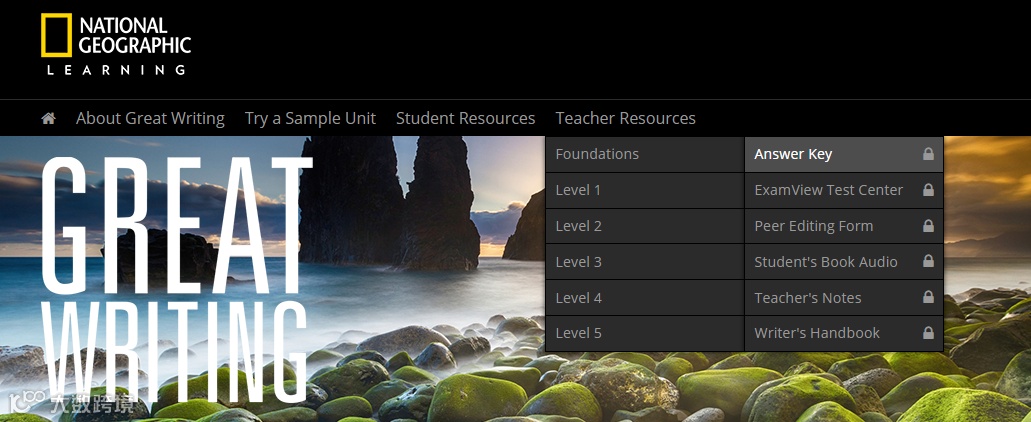The width and height of the screenshot is (1031, 422).
Task: Open the Answer Key resource
Action: click(x=844, y=154)
